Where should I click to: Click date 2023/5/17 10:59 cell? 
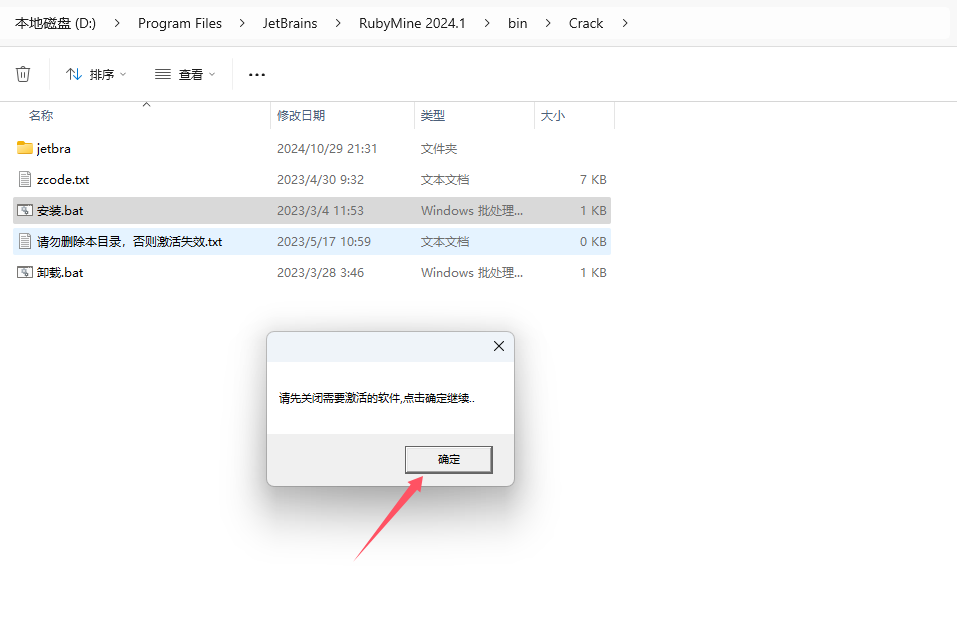click(324, 242)
